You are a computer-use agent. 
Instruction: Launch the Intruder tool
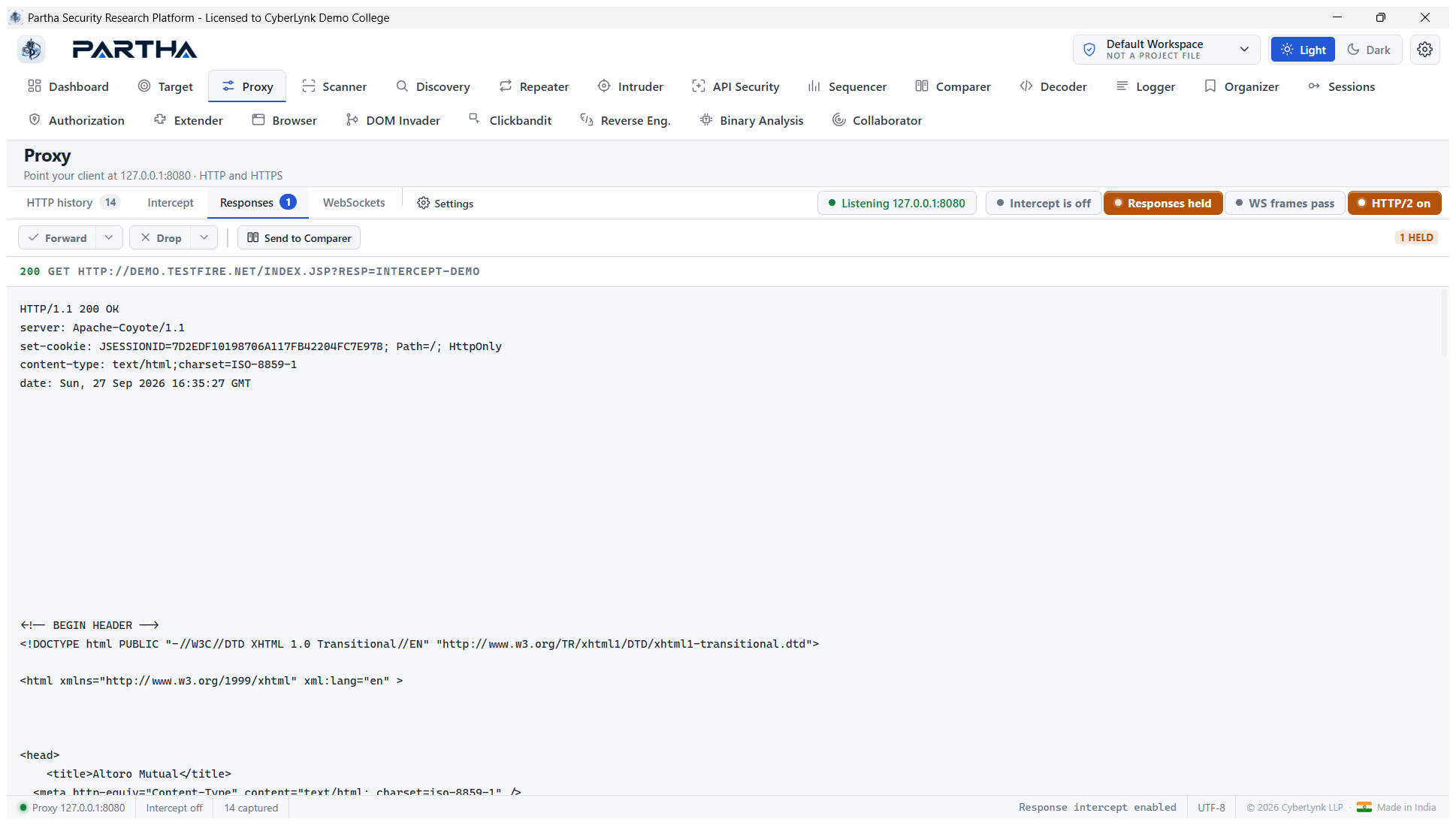click(630, 86)
